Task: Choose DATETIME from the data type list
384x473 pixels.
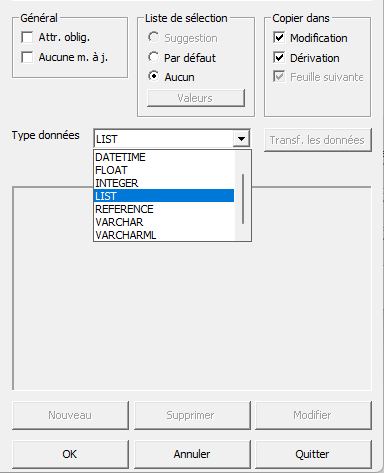Action: click(164, 157)
